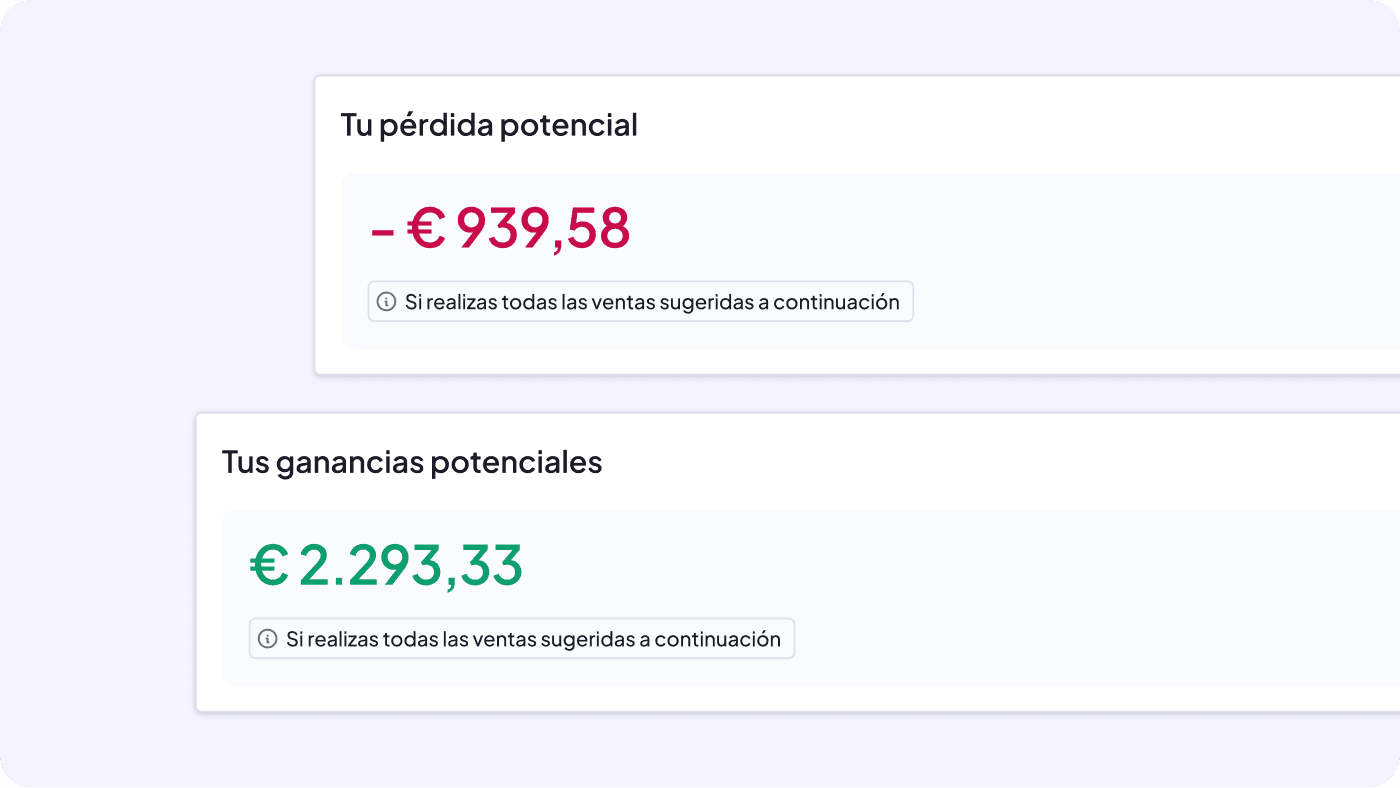Viewport: 1400px width, 788px height.
Task: Click the green euro symbol in the gains amount
Action: [x=269, y=566]
